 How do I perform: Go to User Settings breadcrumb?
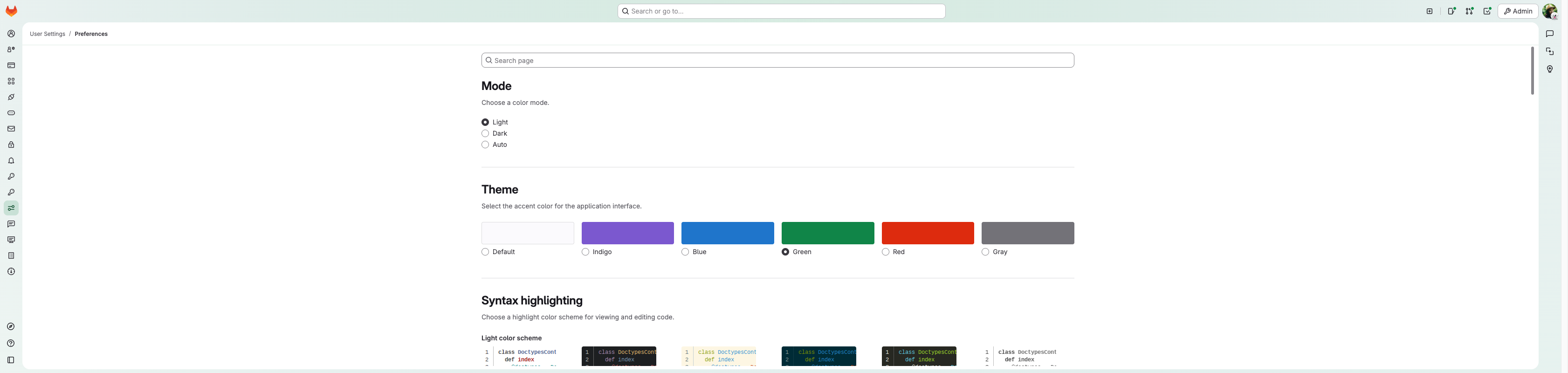(48, 34)
